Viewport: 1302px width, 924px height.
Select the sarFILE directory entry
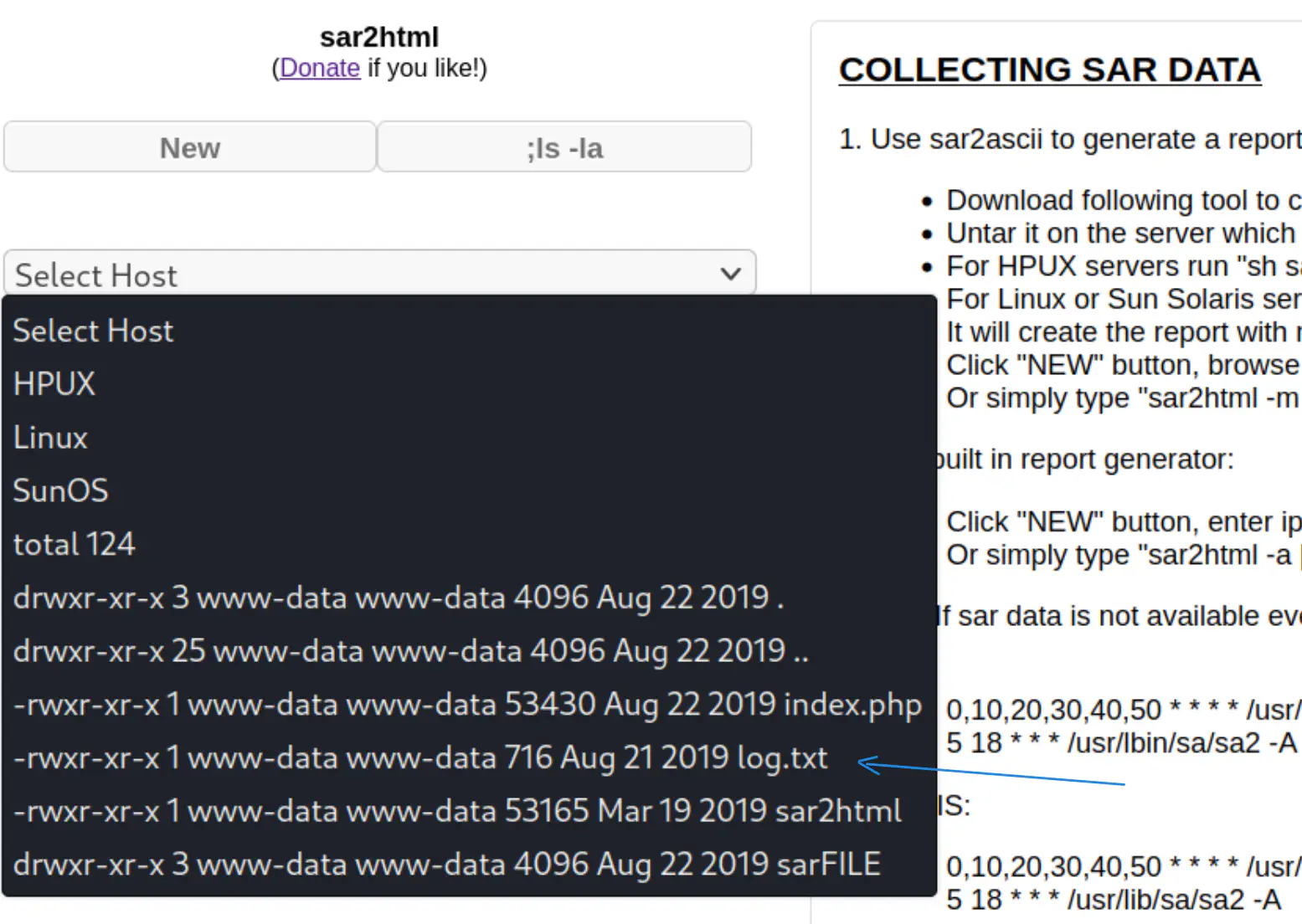pyautogui.click(x=446, y=865)
